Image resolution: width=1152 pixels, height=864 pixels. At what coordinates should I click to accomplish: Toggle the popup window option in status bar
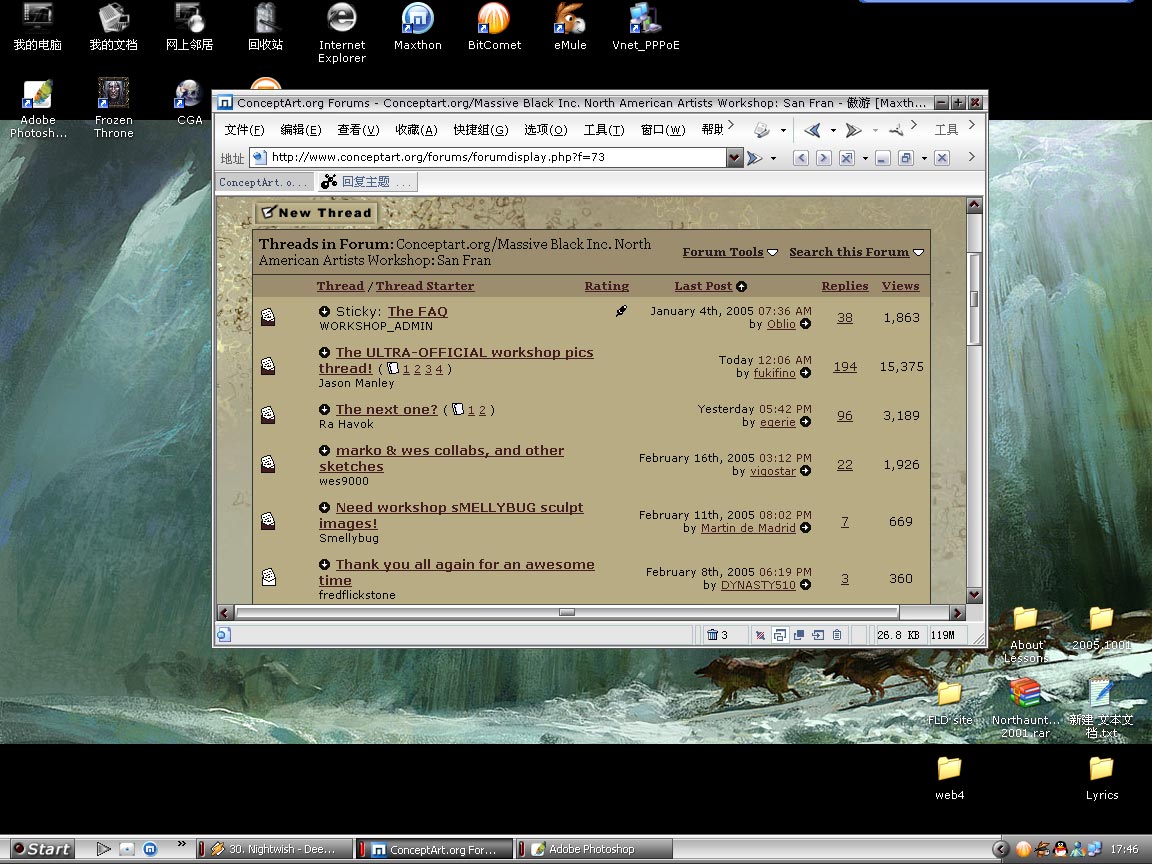point(780,635)
